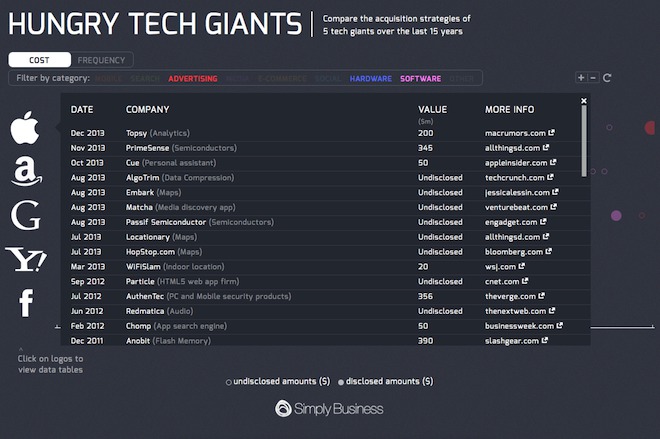Close the acquisitions data table
Screen dimensions: 660x439
tap(584, 101)
